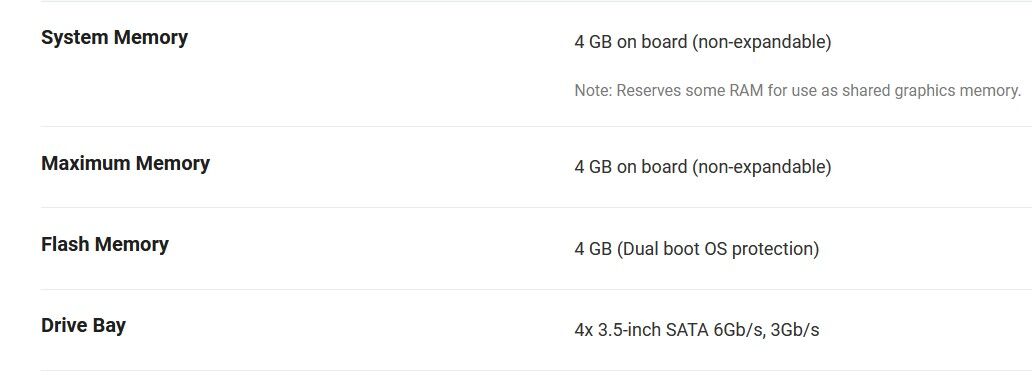Click the Flash Memory label
This screenshot has height=377, width=1032.
pyautogui.click(x=105, y=245)
